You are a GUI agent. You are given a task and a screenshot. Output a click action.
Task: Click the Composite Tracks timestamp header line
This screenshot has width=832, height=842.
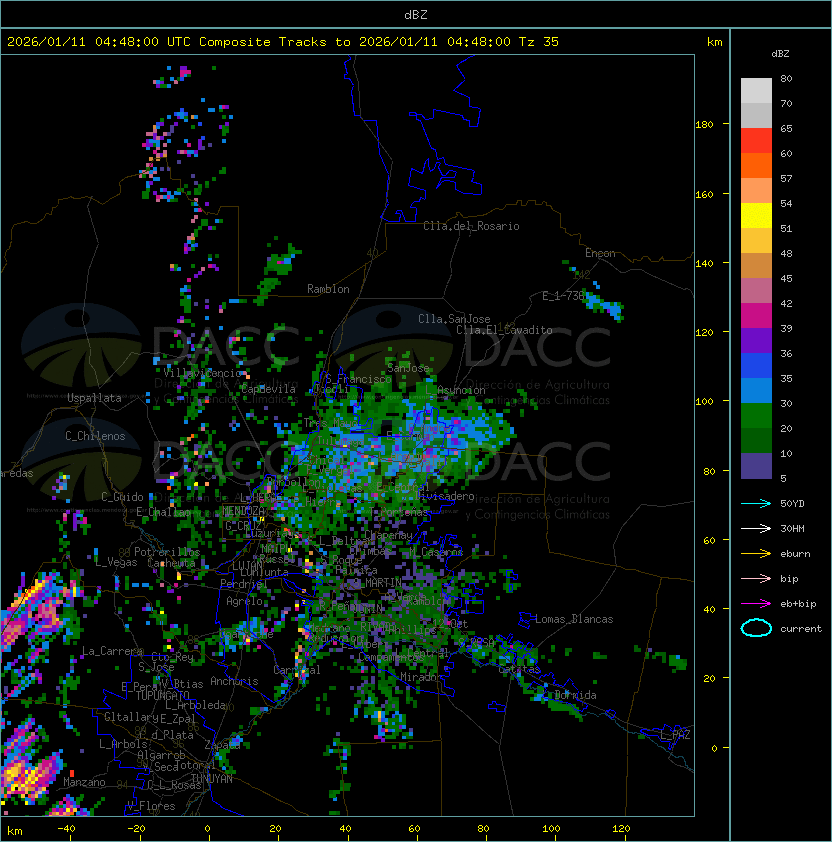[x=283, y=42]
